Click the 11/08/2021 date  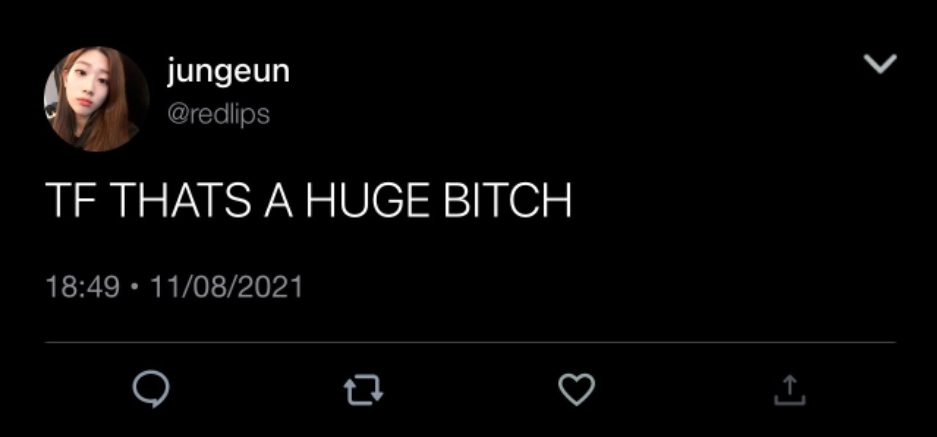pos(226,287)
